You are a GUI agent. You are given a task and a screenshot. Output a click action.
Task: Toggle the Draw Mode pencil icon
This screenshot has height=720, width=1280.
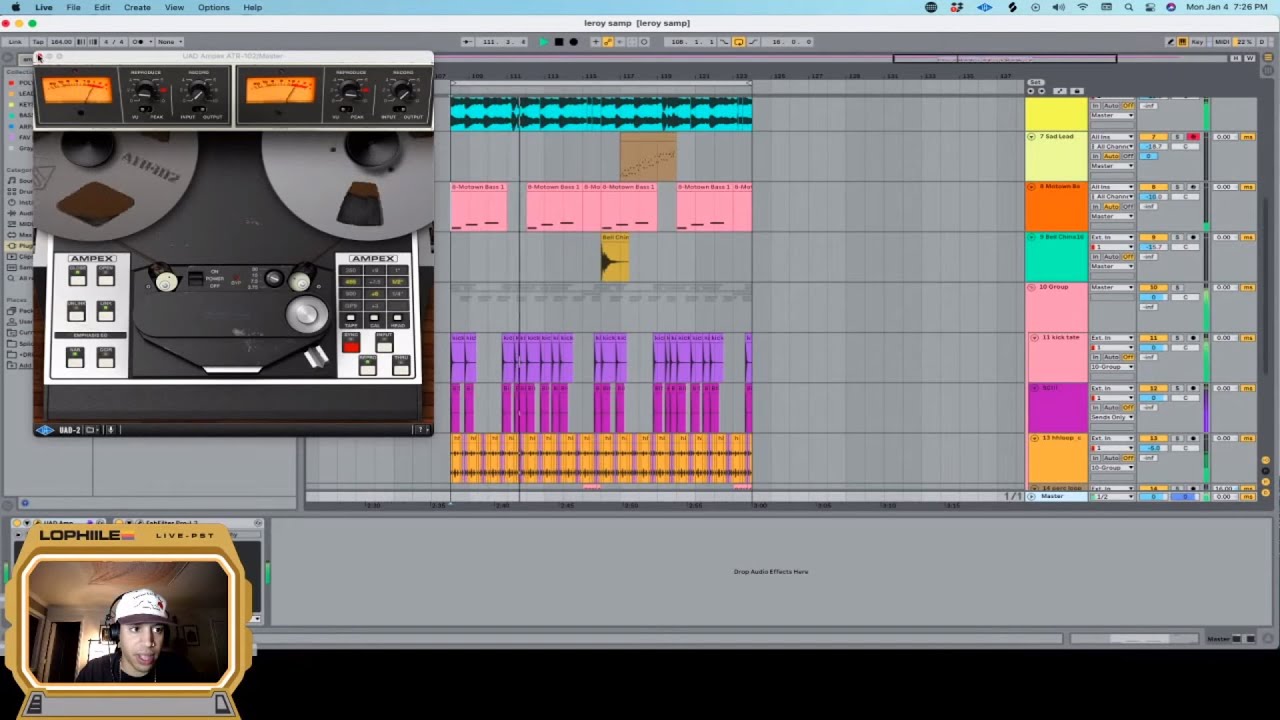pos(1170,42)
